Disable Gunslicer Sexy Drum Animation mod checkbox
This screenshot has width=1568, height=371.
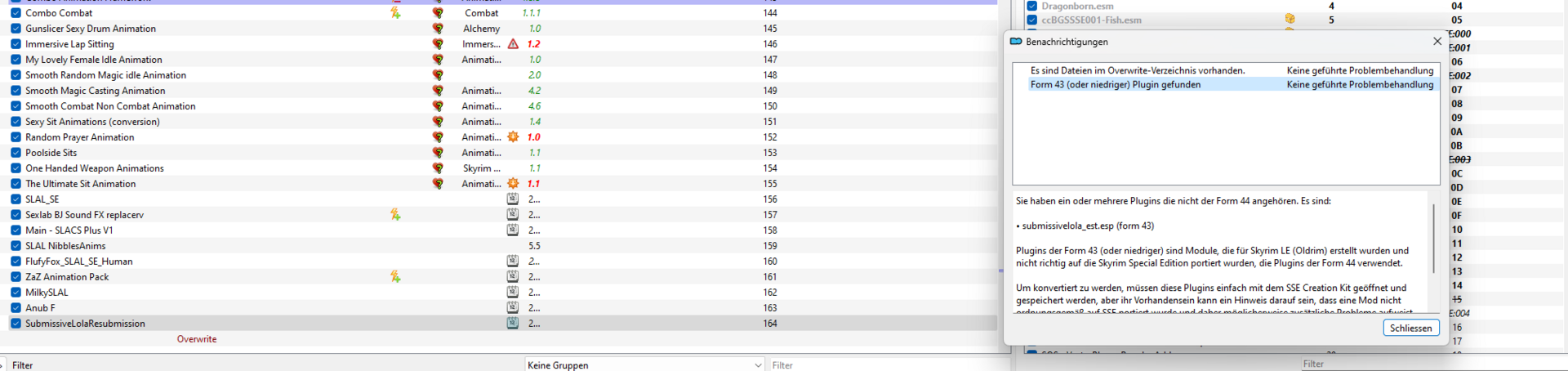coord(16,29)
